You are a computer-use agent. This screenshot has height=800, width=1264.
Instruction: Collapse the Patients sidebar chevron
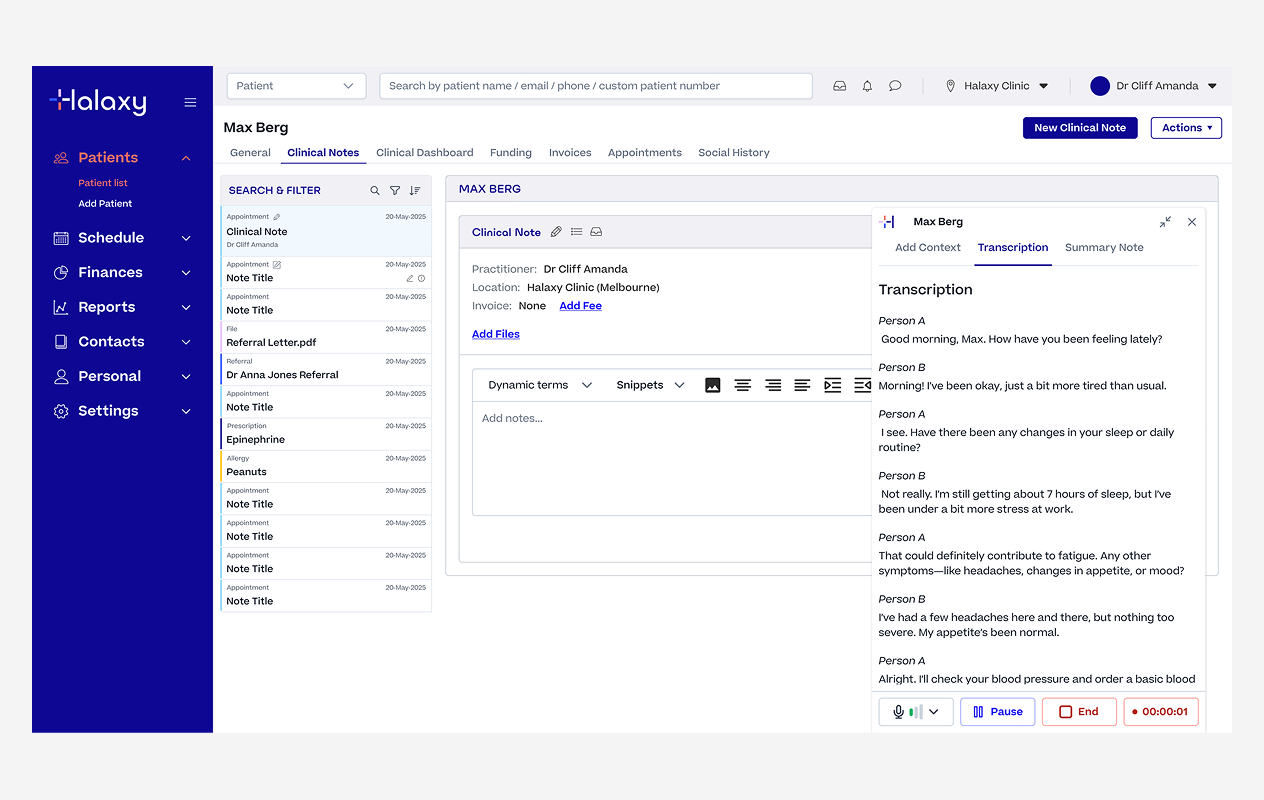186,158
